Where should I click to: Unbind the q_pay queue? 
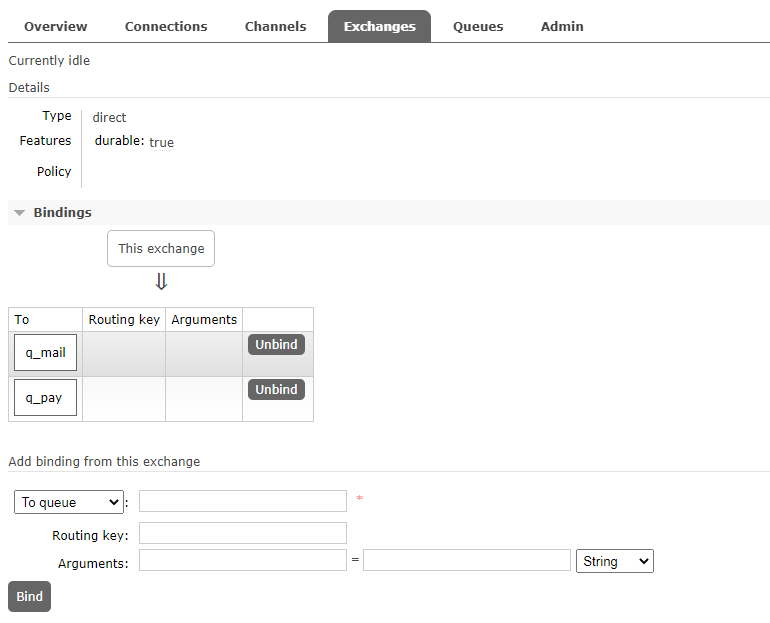click(276, 389)
